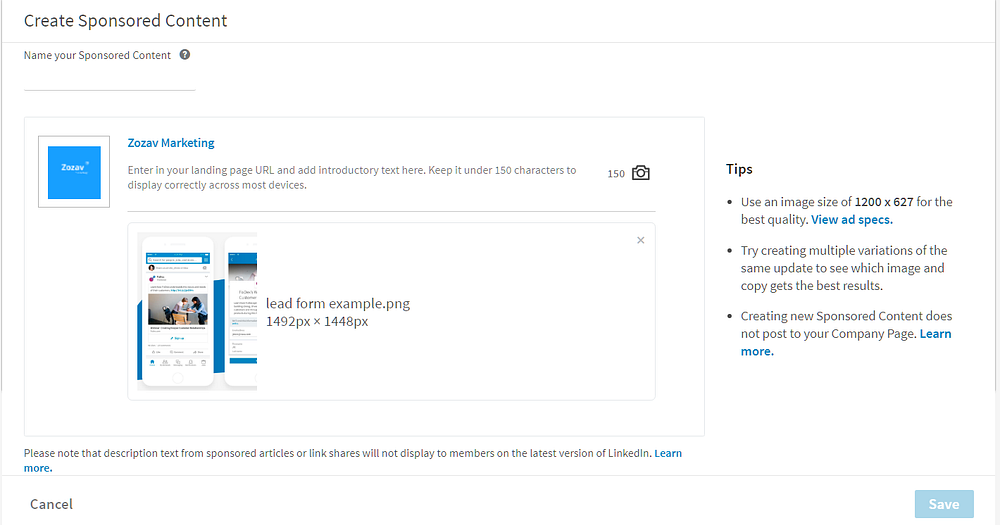Open the lead form example image preview
Viewport: 1000px width, 525px height.
point(197,311)
